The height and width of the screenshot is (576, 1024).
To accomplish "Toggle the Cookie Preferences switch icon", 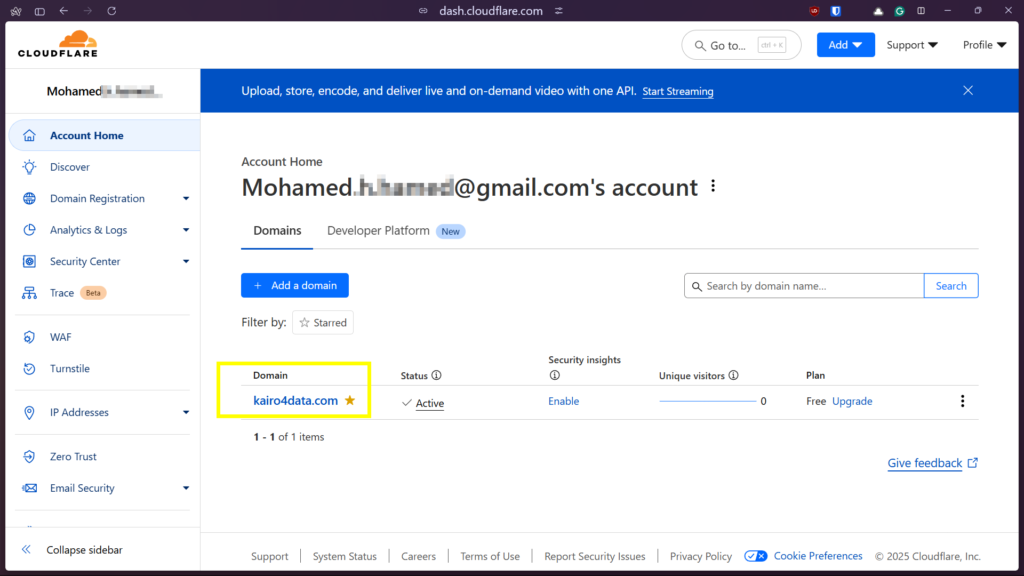I will coord(756,556).
